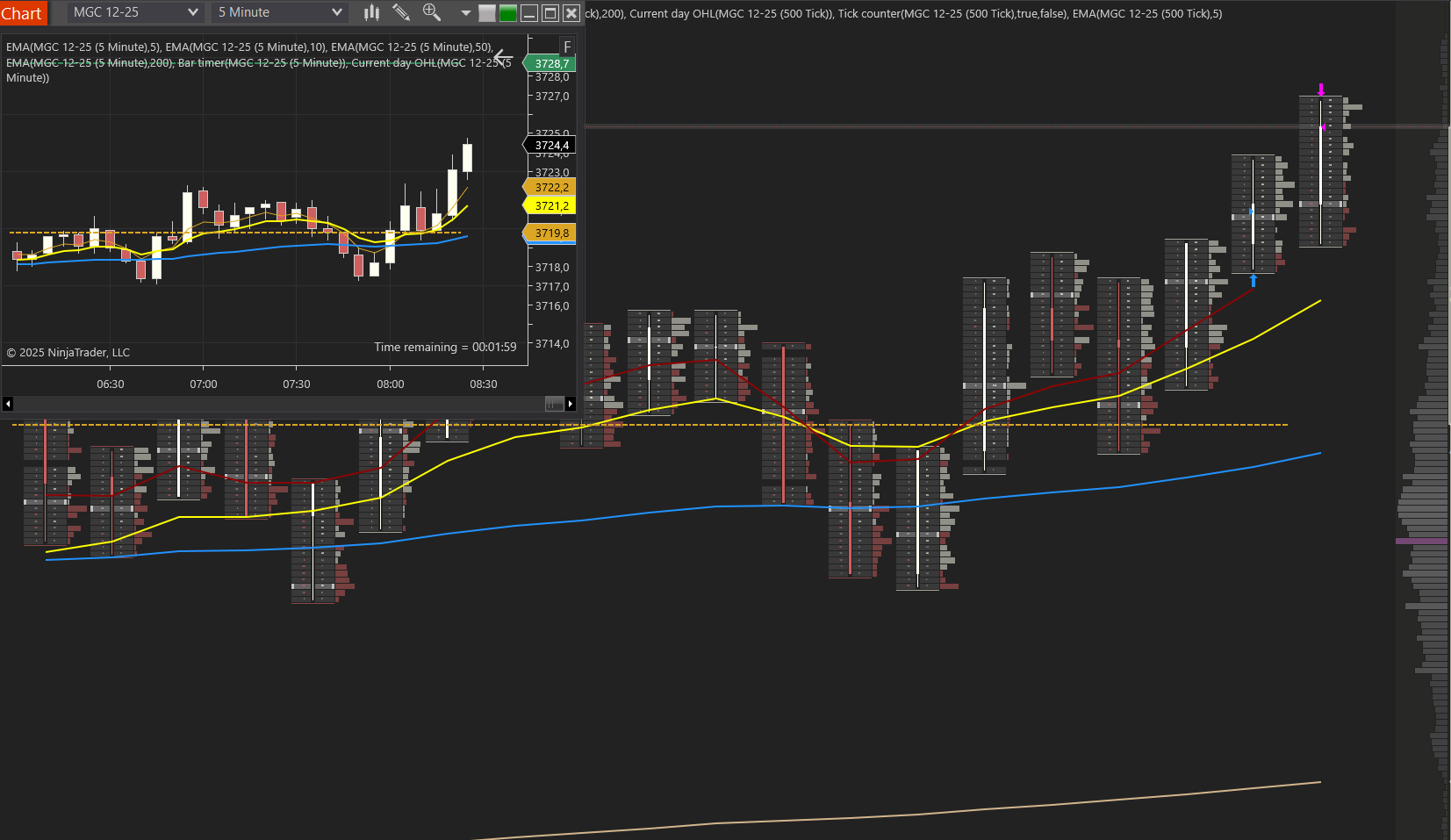
Task: Click the 3718,0 price axis label
Action: pos(552,267)
